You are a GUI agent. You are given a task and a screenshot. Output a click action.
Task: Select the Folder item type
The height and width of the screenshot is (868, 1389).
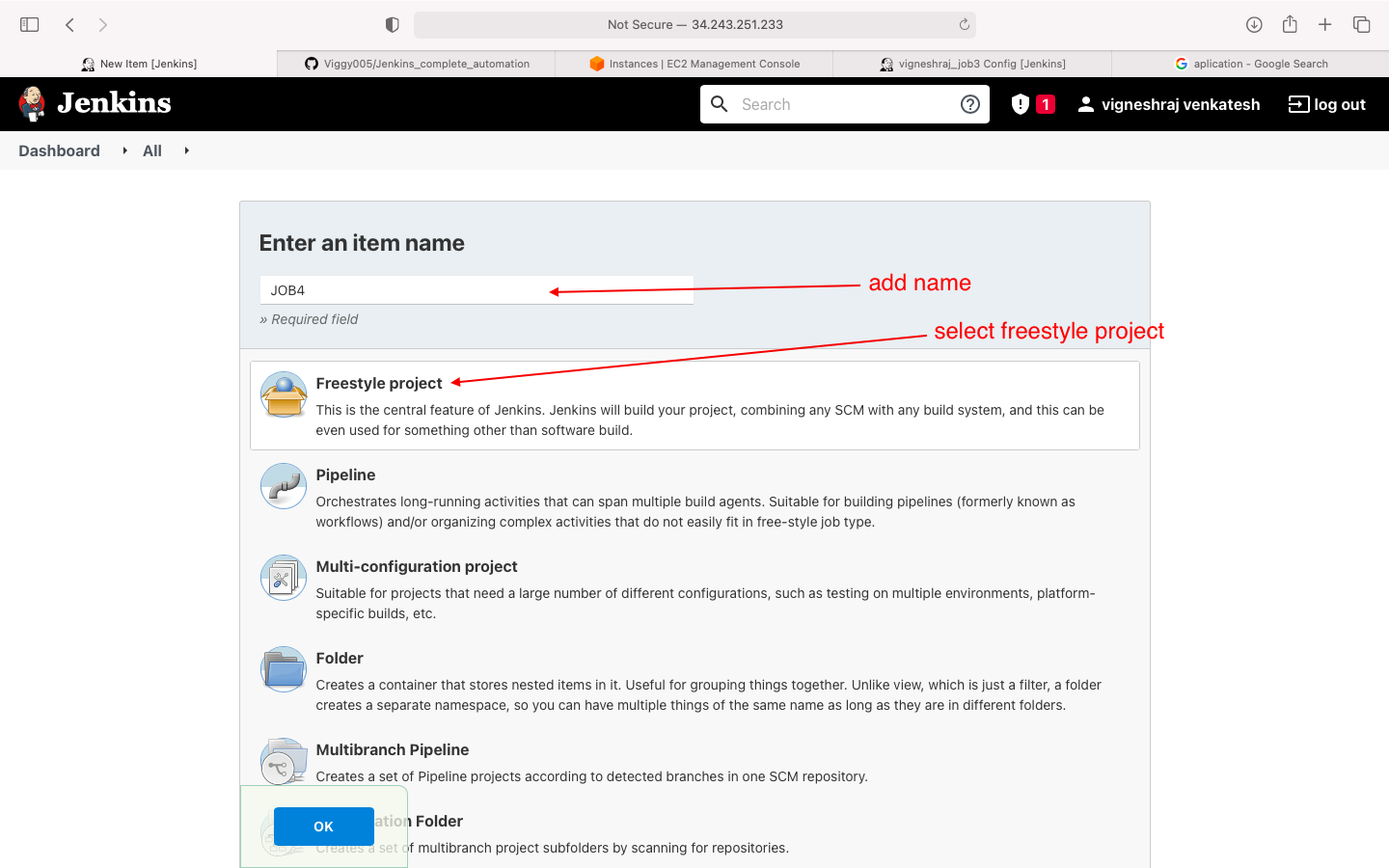694,680
